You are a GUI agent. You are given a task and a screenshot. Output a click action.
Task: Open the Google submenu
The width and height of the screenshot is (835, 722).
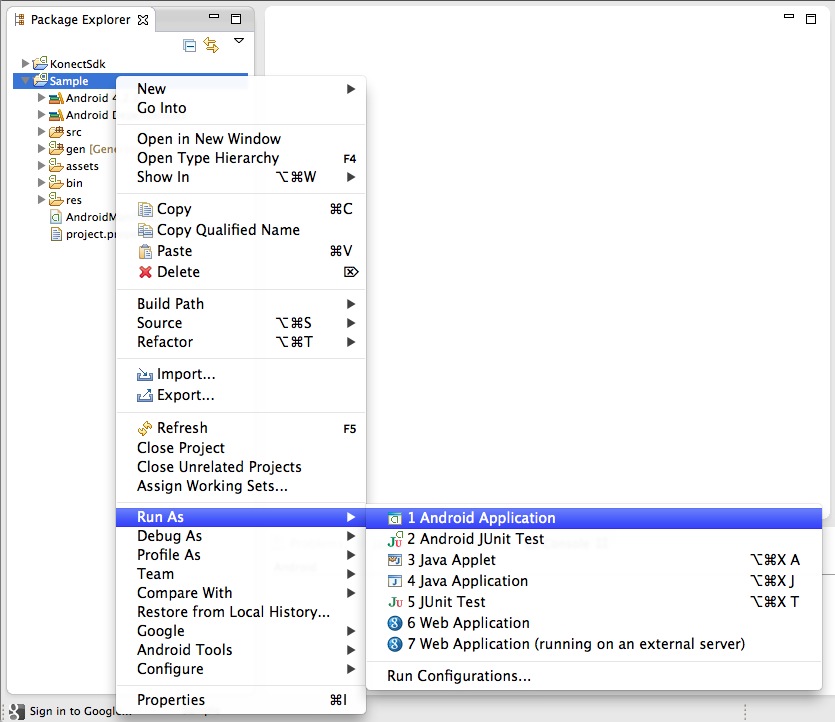point(241,631)
